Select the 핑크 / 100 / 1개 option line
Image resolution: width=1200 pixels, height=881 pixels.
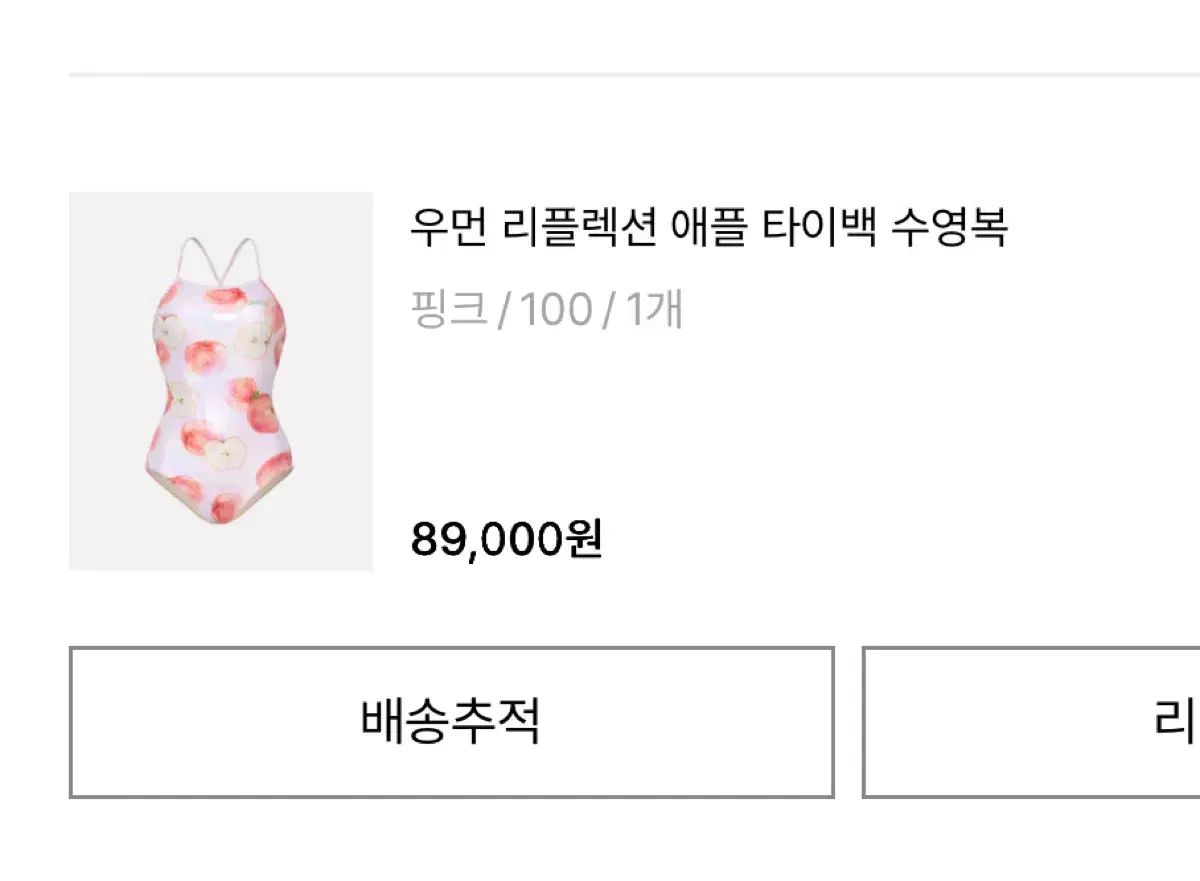[546, 310]
